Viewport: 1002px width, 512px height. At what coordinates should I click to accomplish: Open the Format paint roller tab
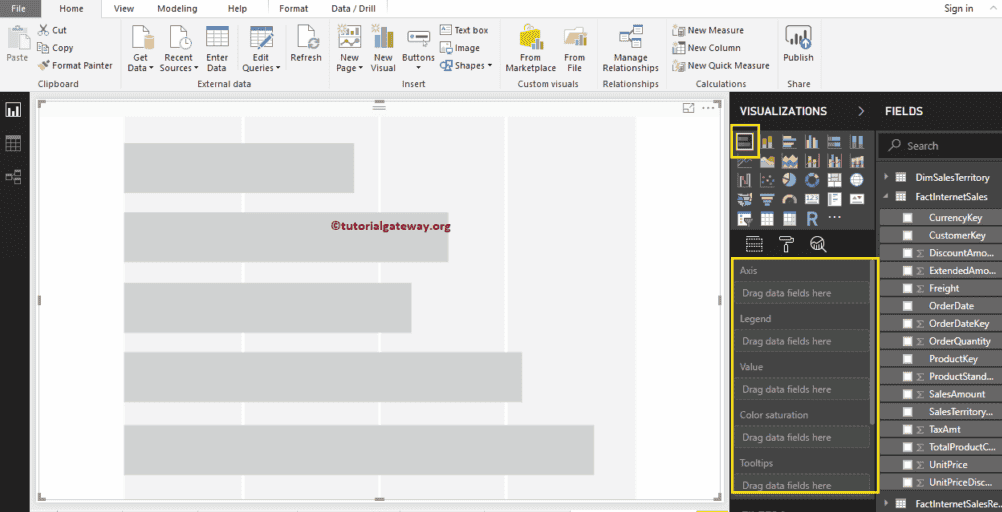(787, 244)
